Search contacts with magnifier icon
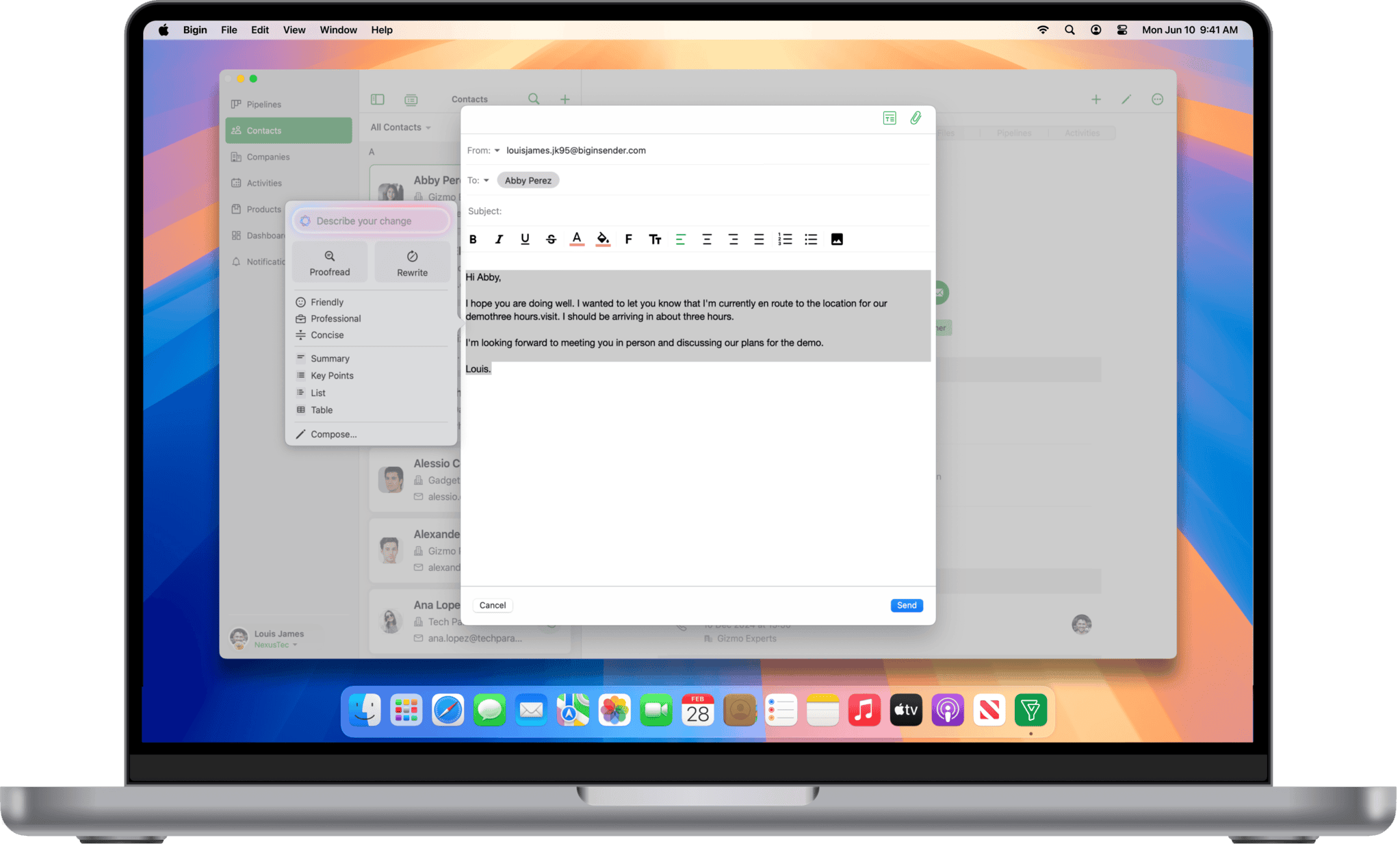Viewport: 1400px width, 844px height. tap(534, 99)
